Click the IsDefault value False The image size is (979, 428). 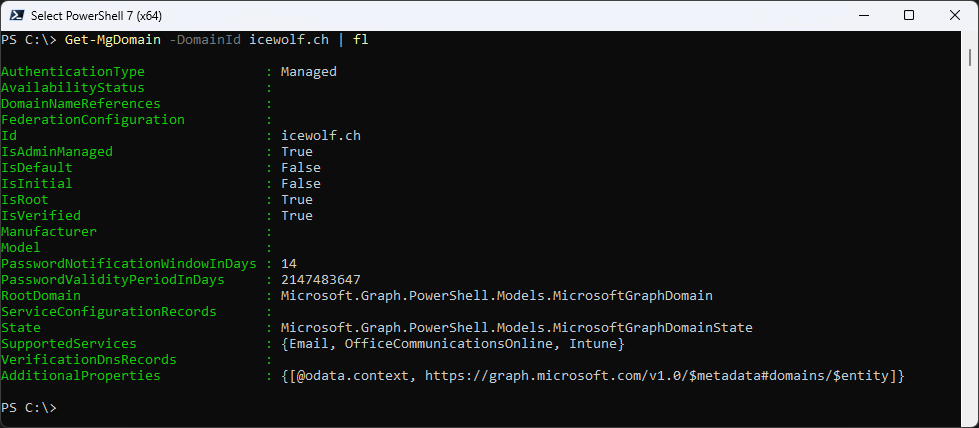pos(301,168)
